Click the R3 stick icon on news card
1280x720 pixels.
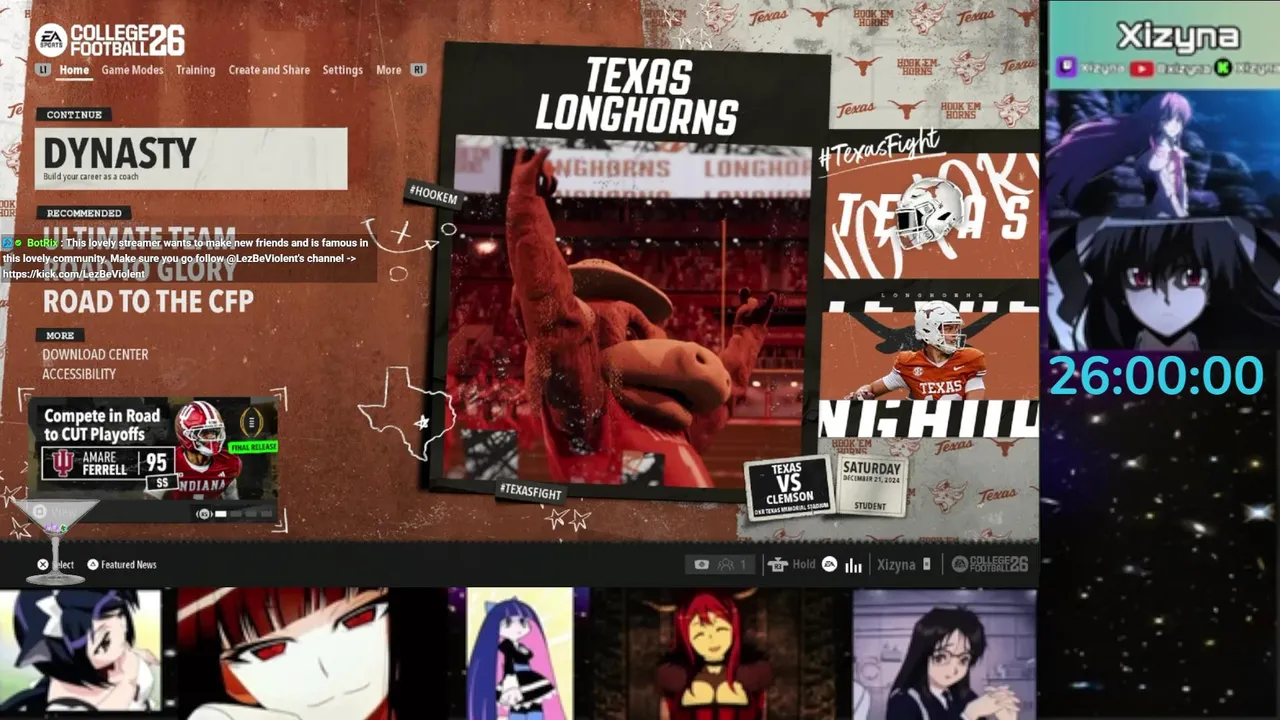(204, 514)
